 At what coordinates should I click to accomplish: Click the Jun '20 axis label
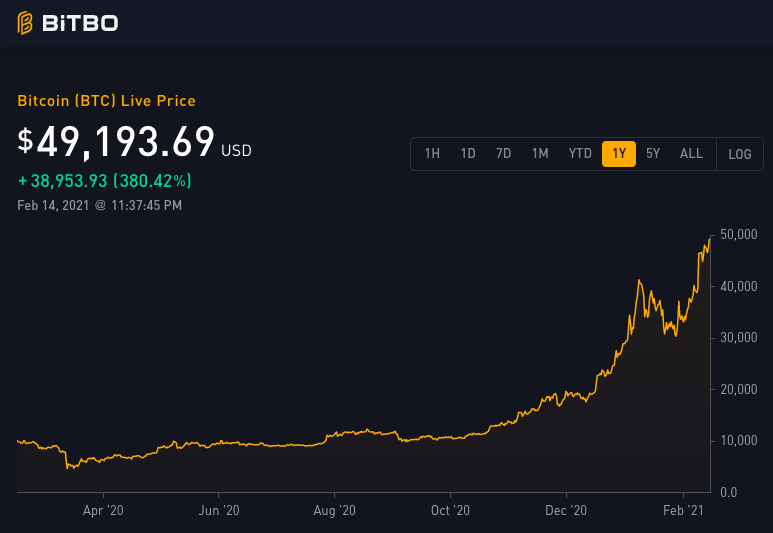click(x=219, y=510)
